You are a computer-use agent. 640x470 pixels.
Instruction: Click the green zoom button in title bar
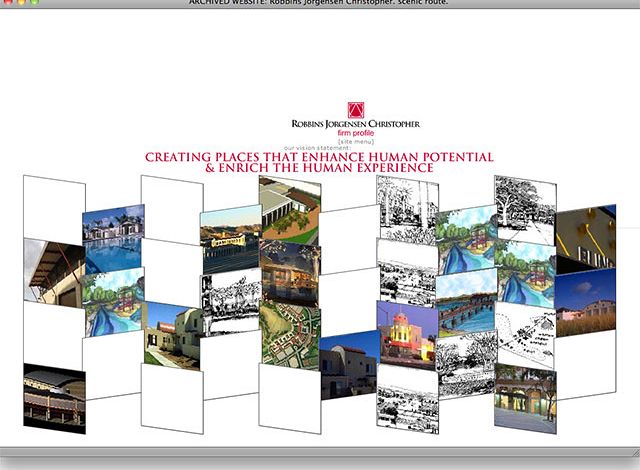point(34,3)
